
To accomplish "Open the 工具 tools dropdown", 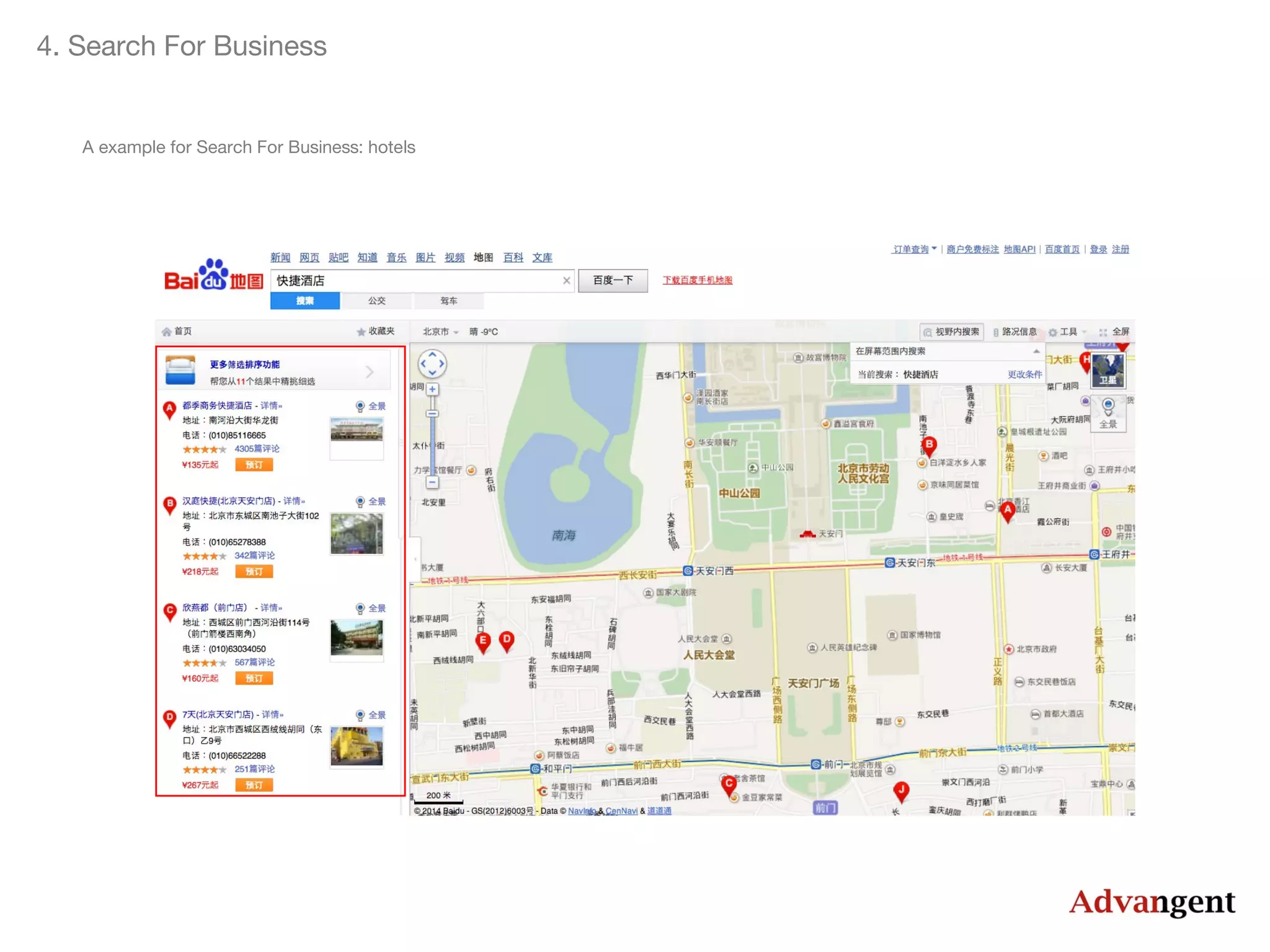I will pyautogui.click(x=1067, y=332).
